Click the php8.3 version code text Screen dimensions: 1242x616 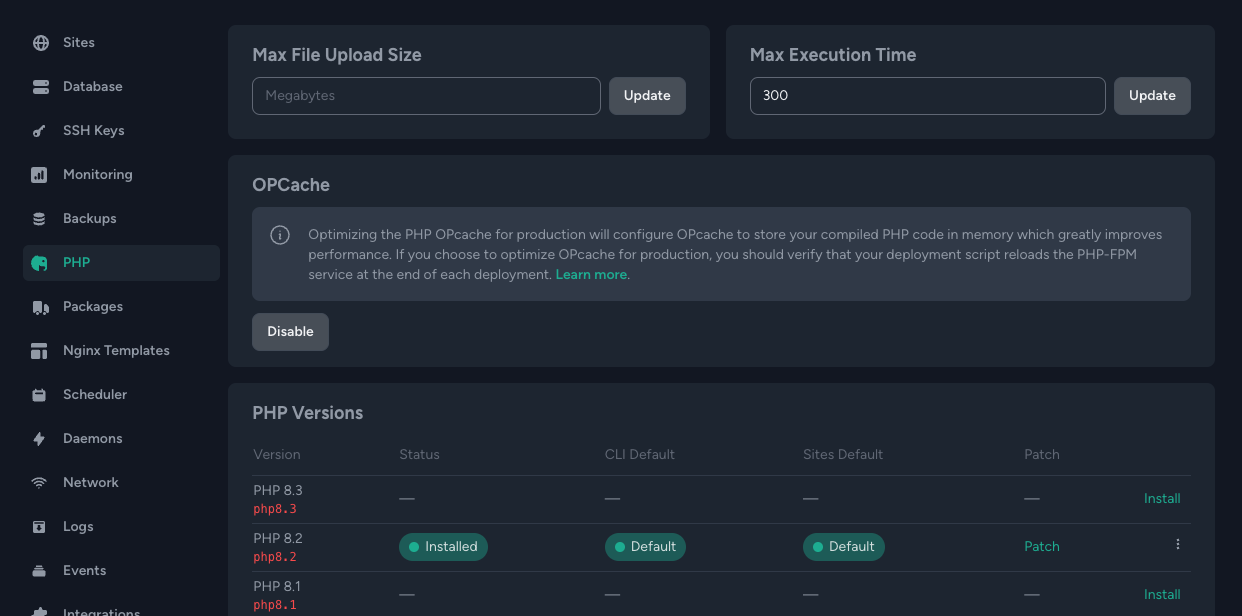275,509
